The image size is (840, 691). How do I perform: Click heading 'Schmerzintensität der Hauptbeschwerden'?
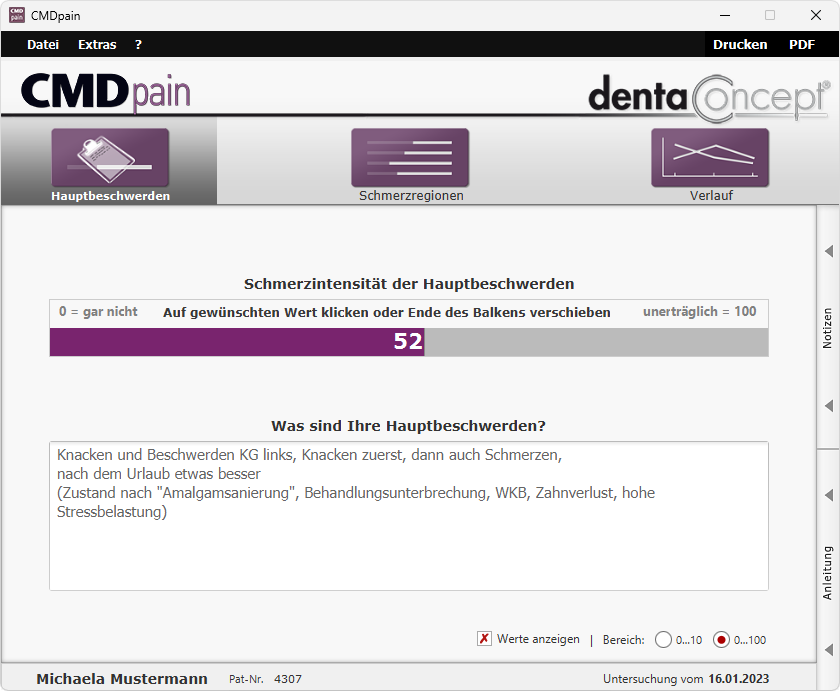tap(409, 284)
